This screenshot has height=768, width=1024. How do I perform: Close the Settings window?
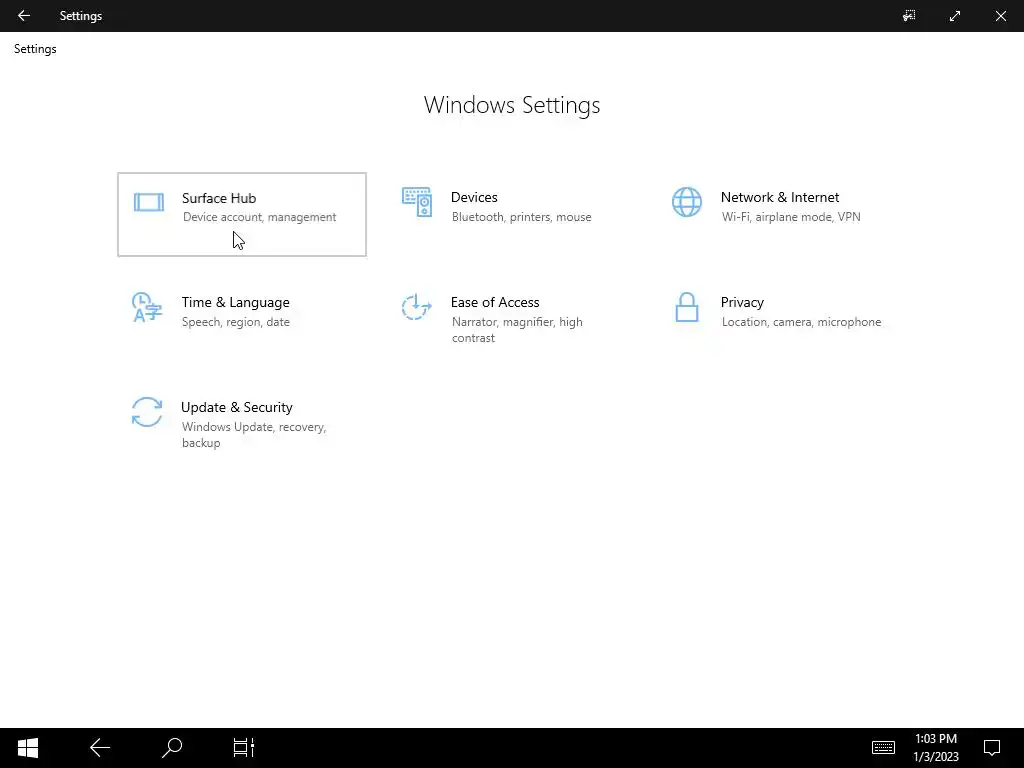1000,16
